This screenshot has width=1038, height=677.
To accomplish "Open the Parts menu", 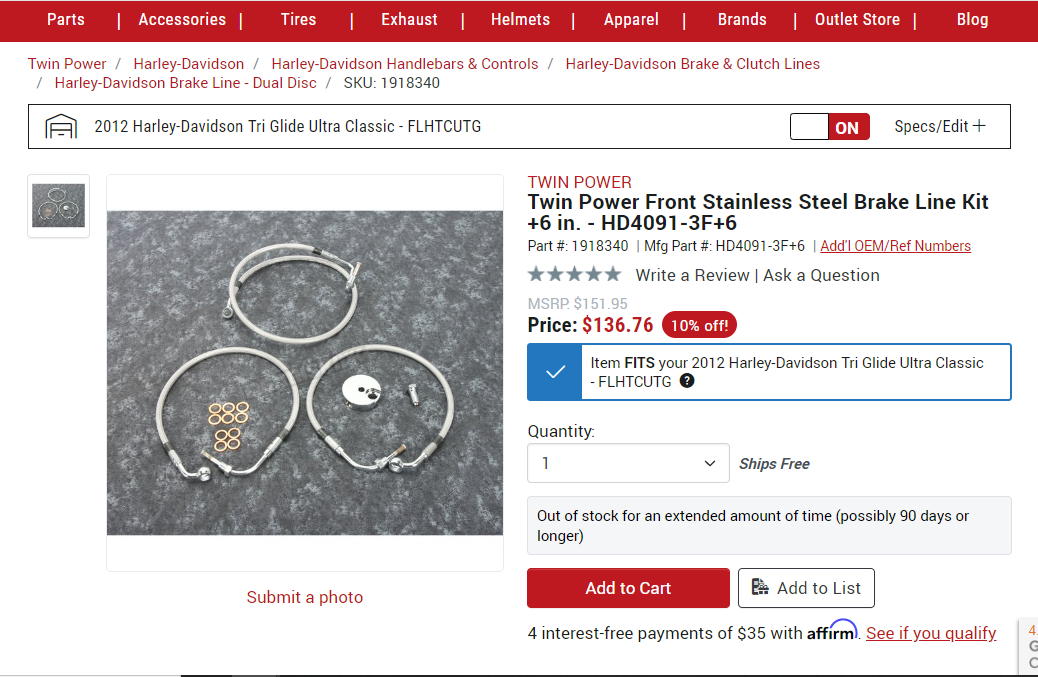I will (x=66, y=20).
